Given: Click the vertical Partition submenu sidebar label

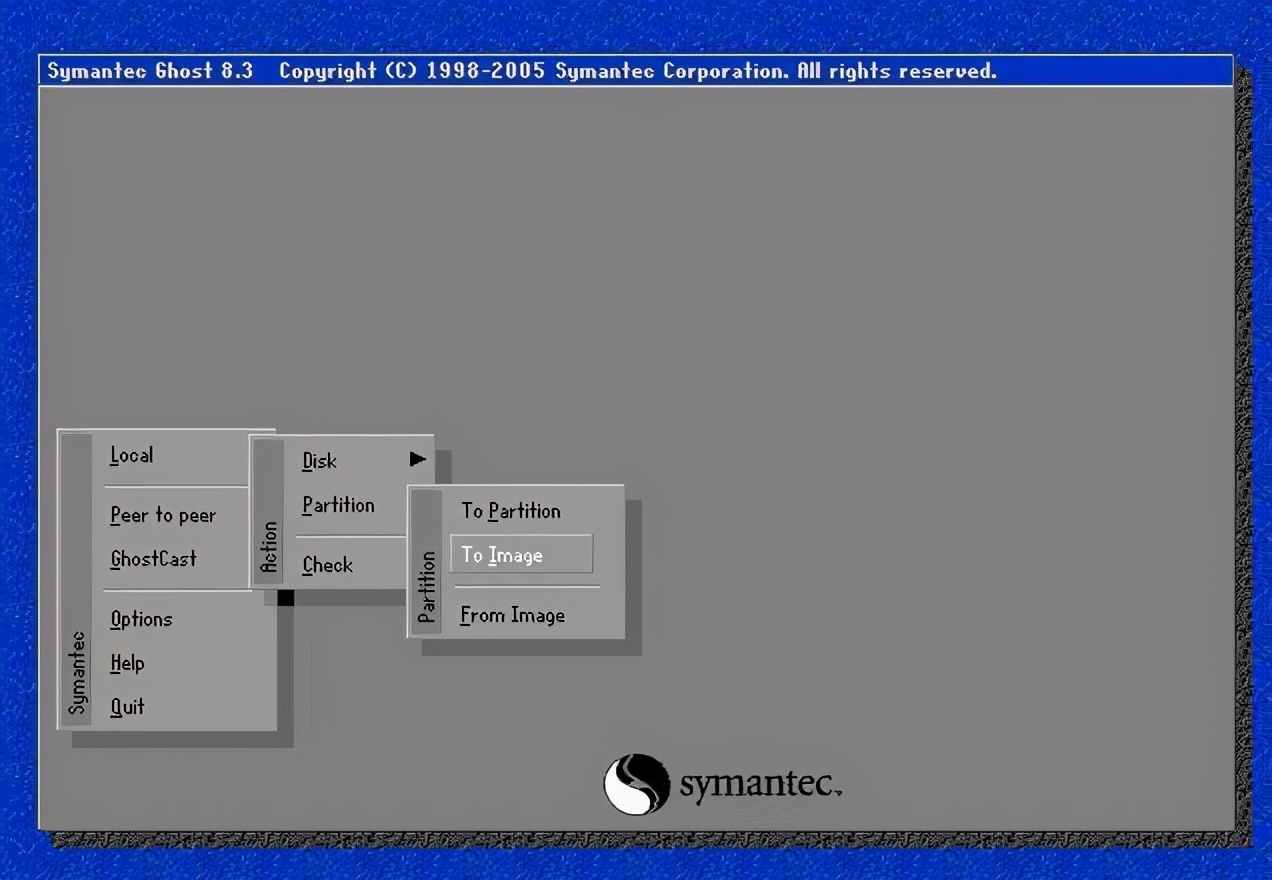Looking at the screenshot, I should (x=427, y=587).
